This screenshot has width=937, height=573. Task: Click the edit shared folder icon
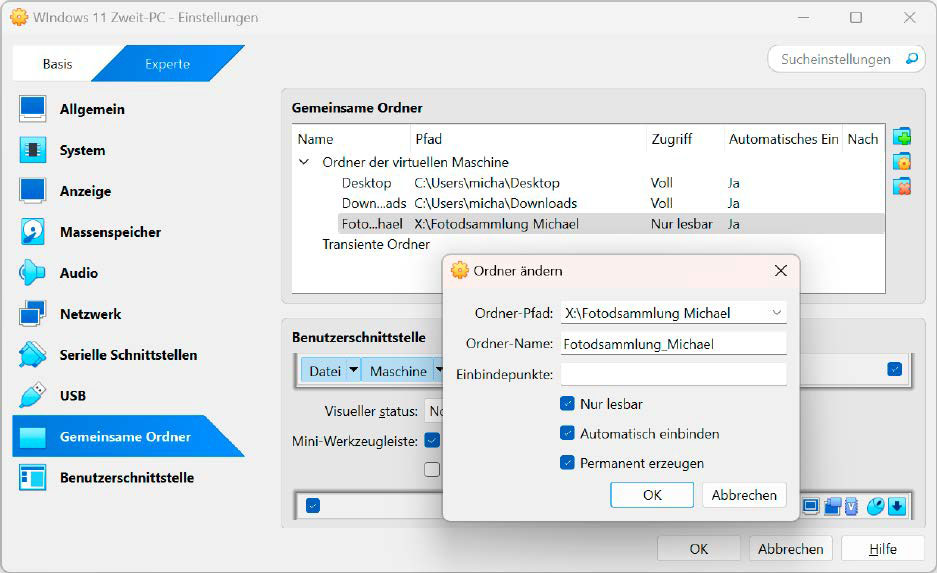[902, 161]
